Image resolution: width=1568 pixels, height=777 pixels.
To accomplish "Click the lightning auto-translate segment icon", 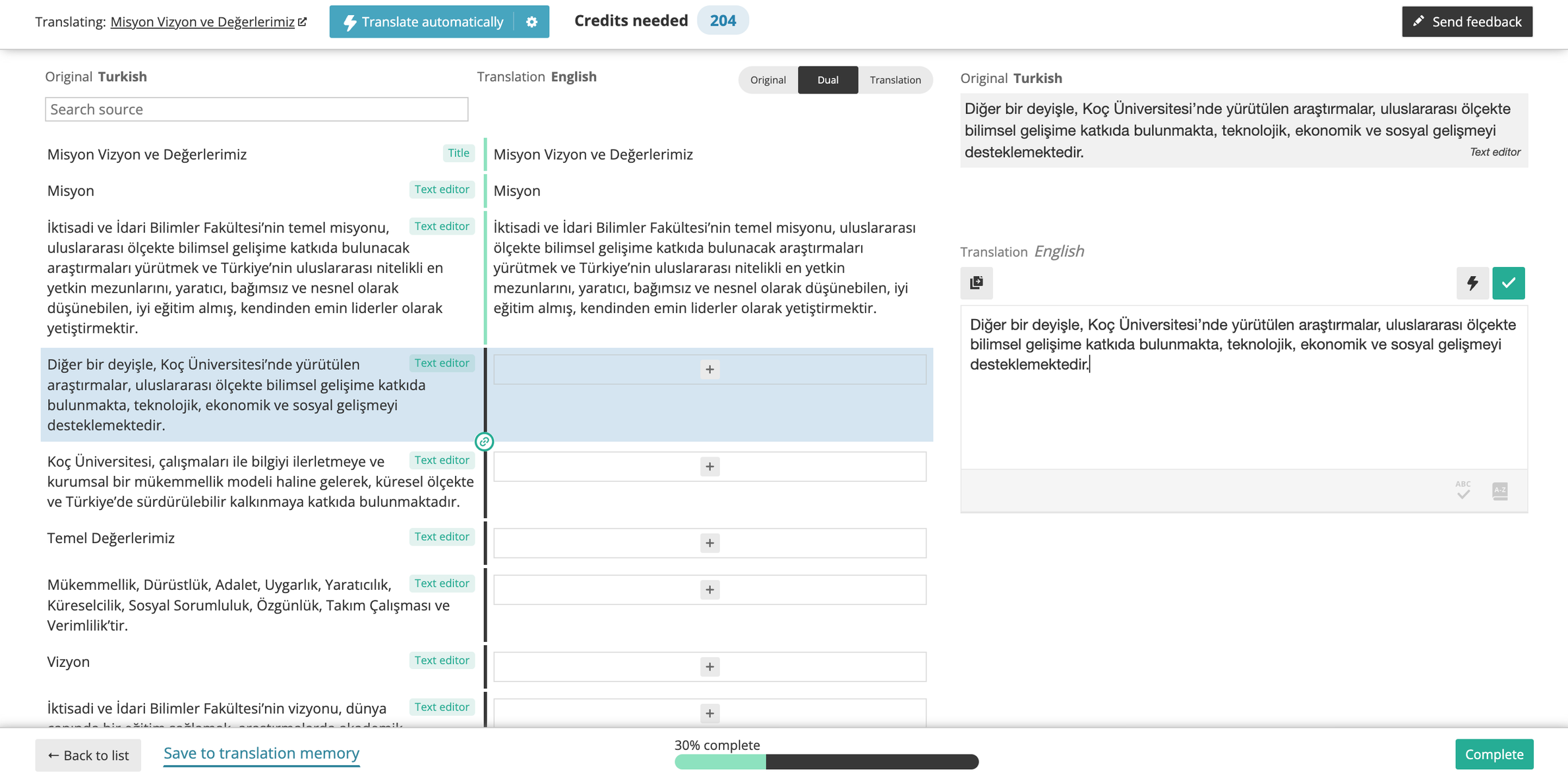I will (1472, 283).
